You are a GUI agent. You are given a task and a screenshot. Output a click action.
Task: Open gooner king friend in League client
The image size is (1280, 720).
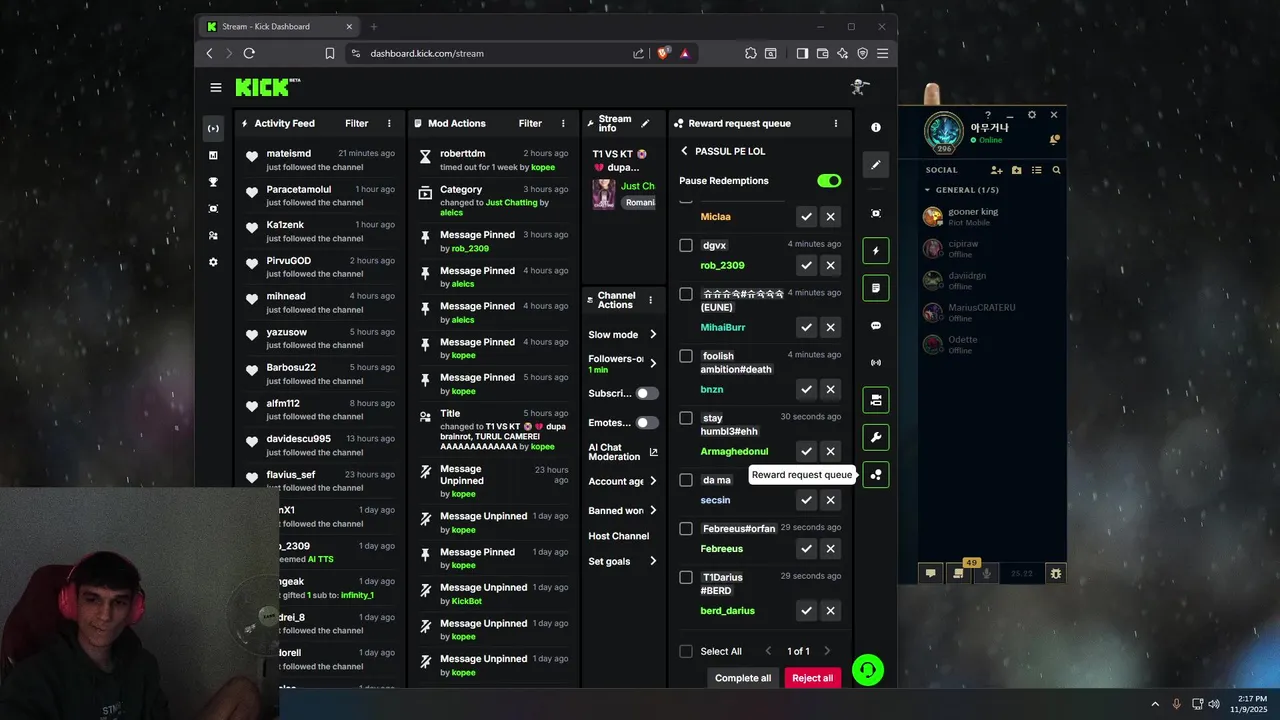pyautogui.click(x=992, y=216)
